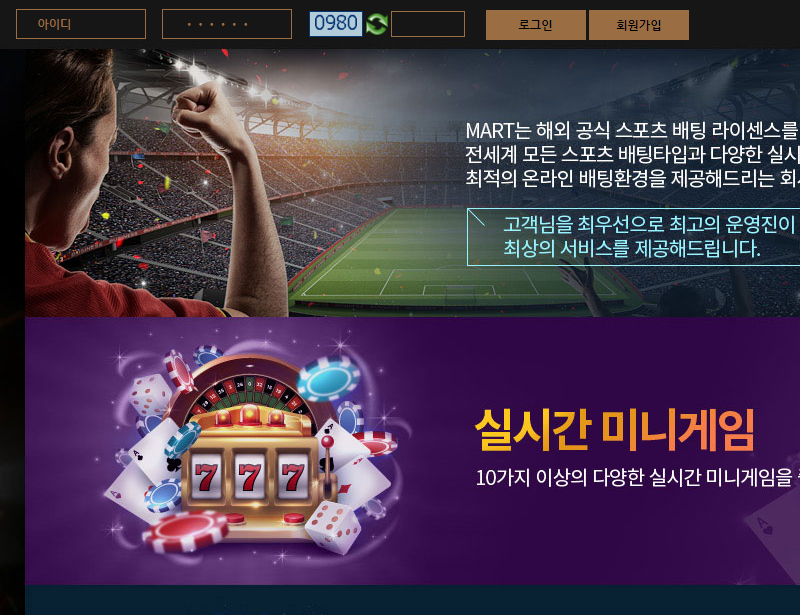This screenshot has width=800, height=615.
Task: Focus the 아이디 username input field
Action: [81, 24]
